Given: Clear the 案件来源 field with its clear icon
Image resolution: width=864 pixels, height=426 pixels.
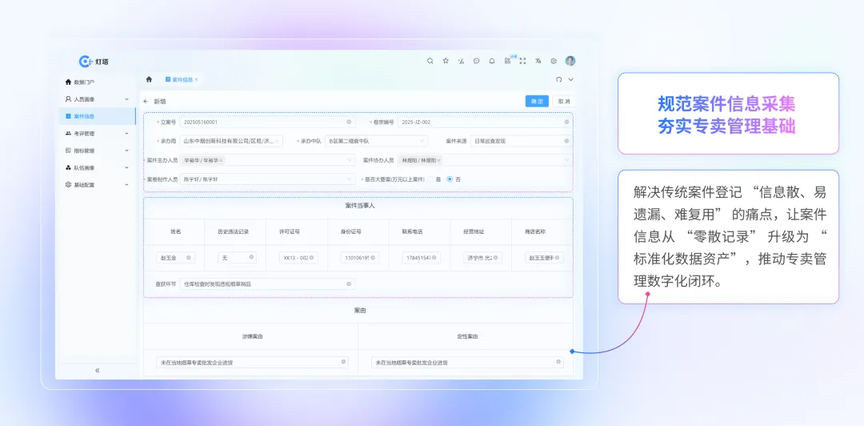Looking at the screenshot, I should [x=566, y=141].
